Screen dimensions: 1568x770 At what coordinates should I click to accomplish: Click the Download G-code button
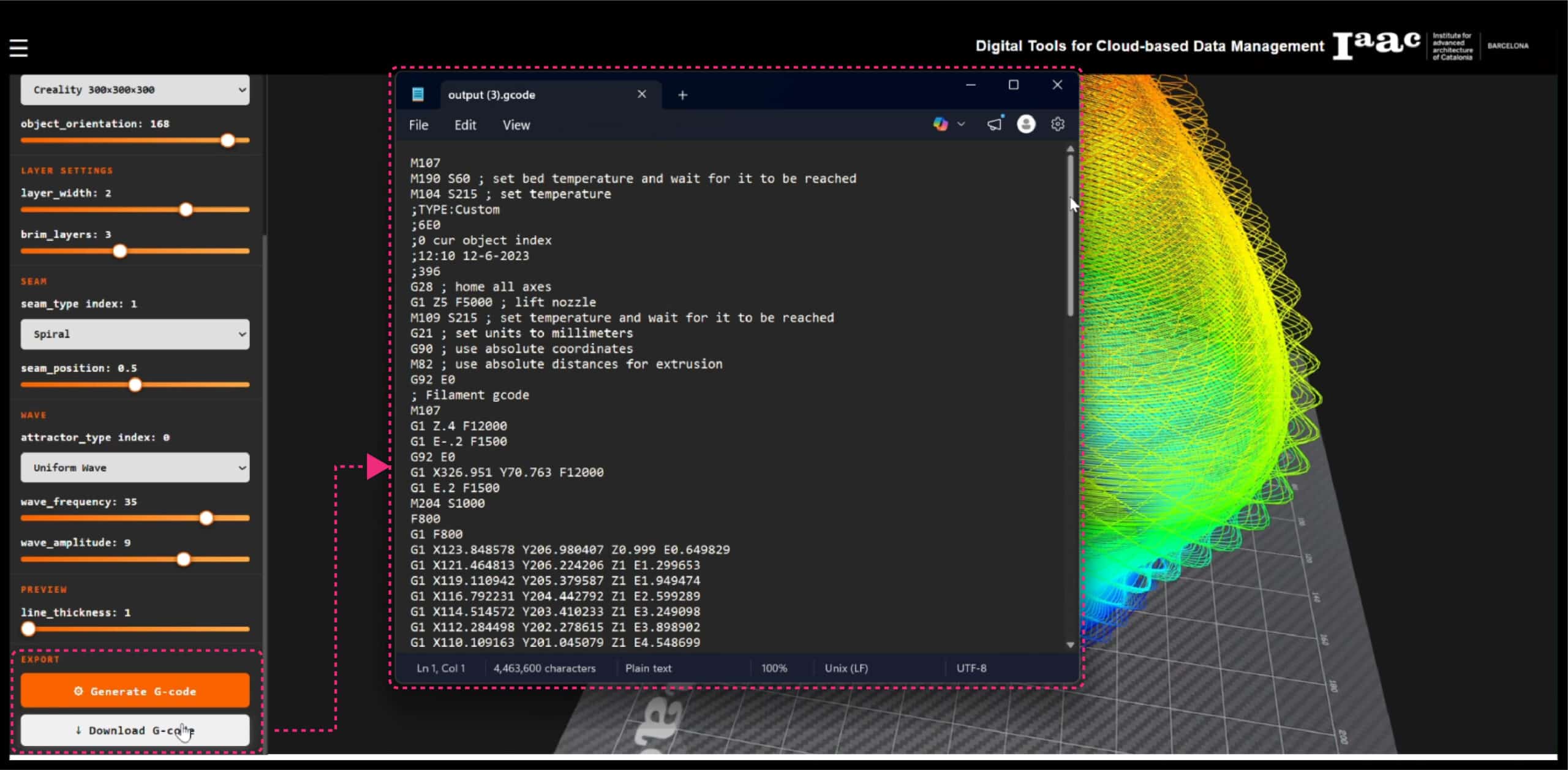point(135,730)
